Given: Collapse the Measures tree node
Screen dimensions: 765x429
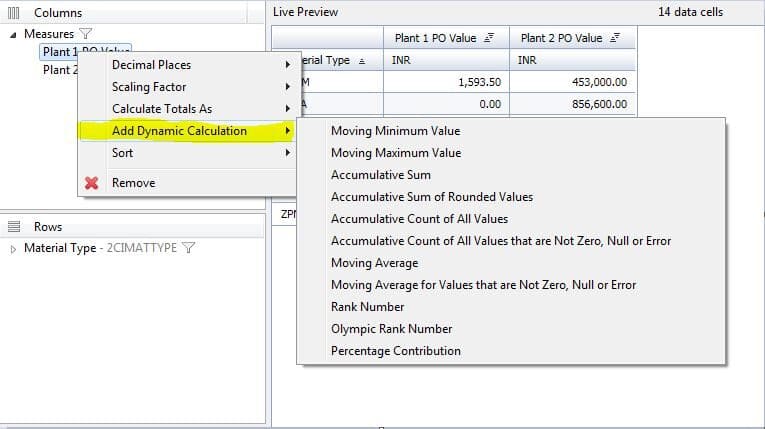Looking at the screenshot, I should (x=13, y=34).
